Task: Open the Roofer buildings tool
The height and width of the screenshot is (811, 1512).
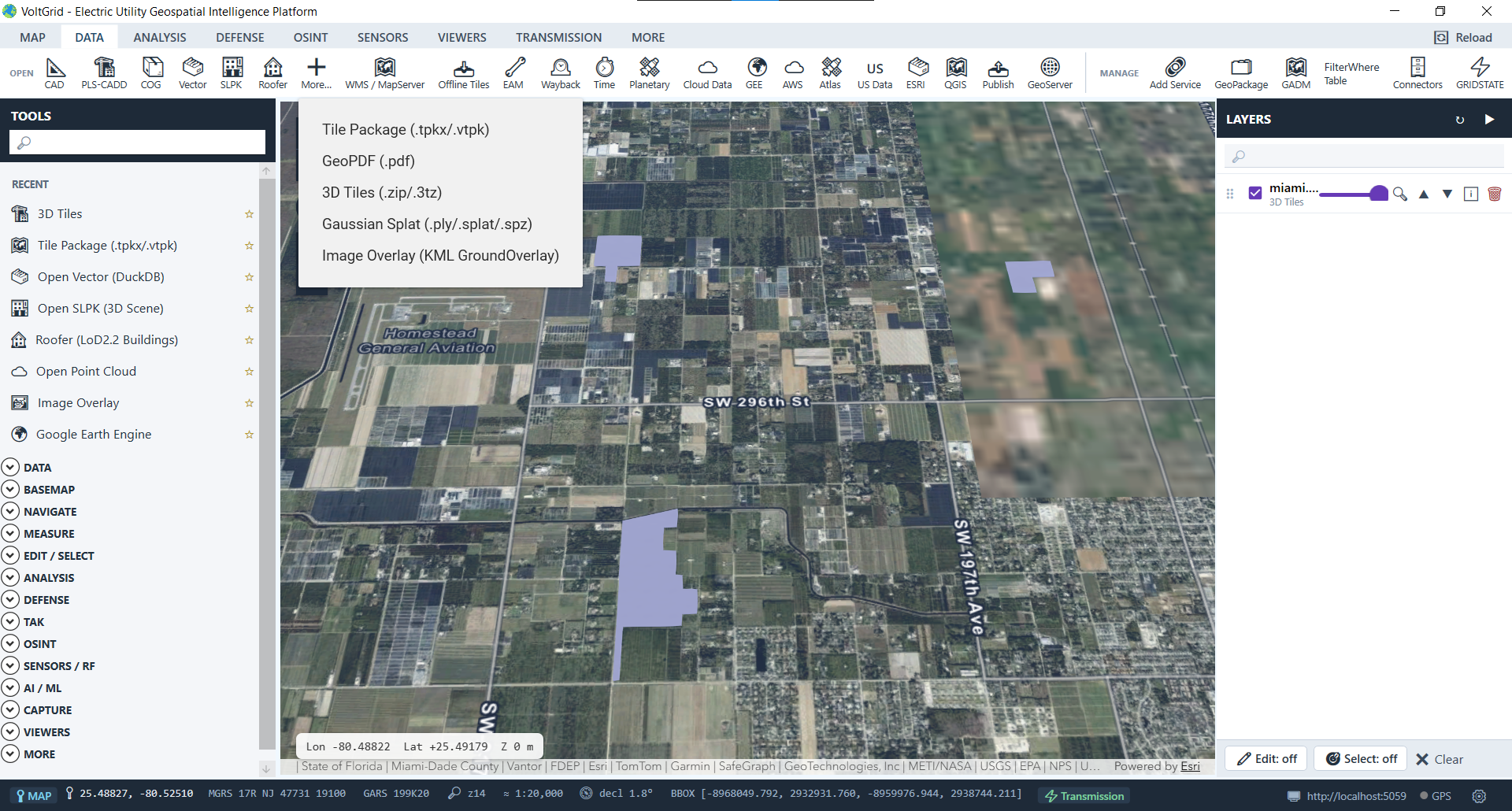Action: point(273,73)
